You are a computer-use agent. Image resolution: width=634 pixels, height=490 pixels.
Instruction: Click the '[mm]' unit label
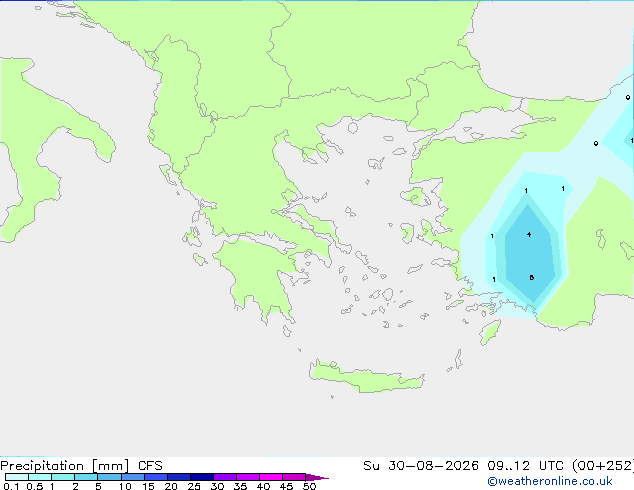coord(110,466)
